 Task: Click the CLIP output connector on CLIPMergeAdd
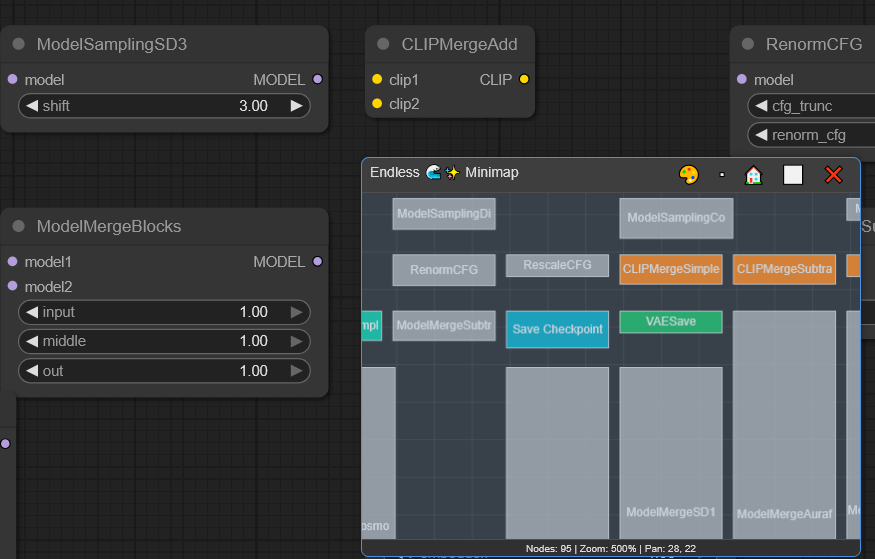pyautogui.click(x=524, y=79)
